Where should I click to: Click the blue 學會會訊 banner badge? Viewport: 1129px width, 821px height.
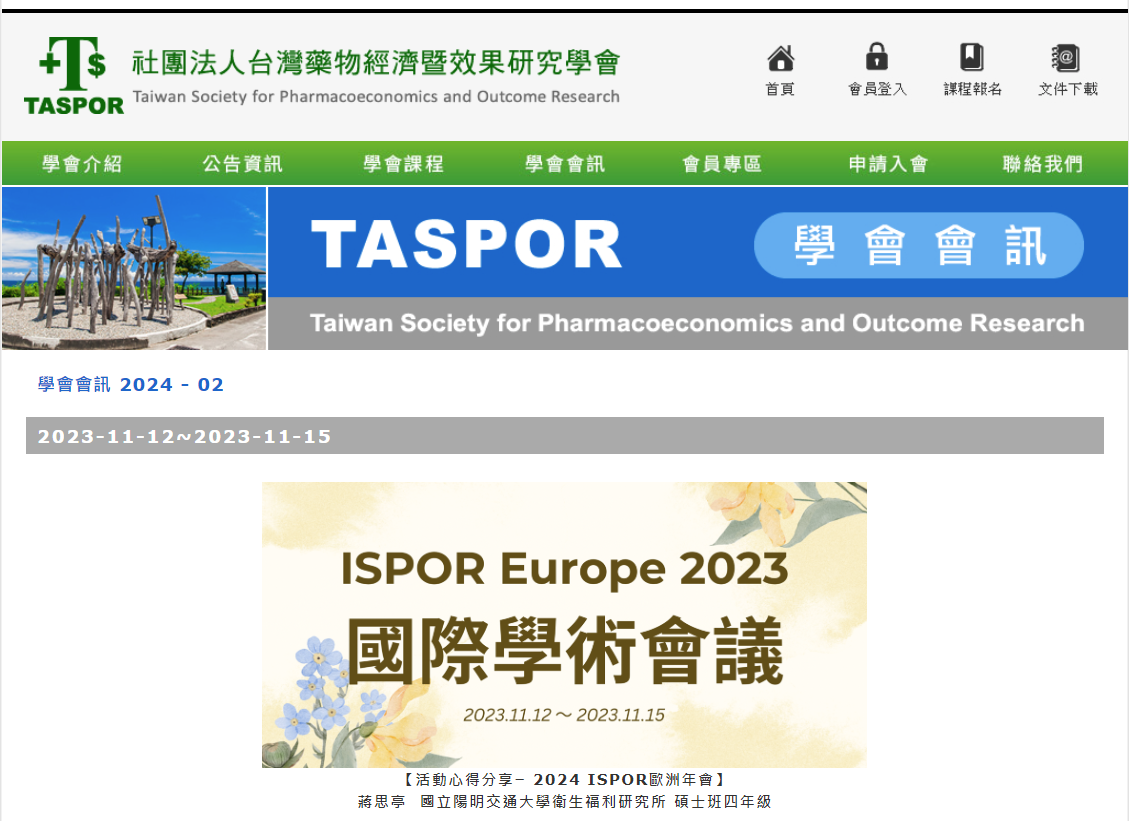919,246
